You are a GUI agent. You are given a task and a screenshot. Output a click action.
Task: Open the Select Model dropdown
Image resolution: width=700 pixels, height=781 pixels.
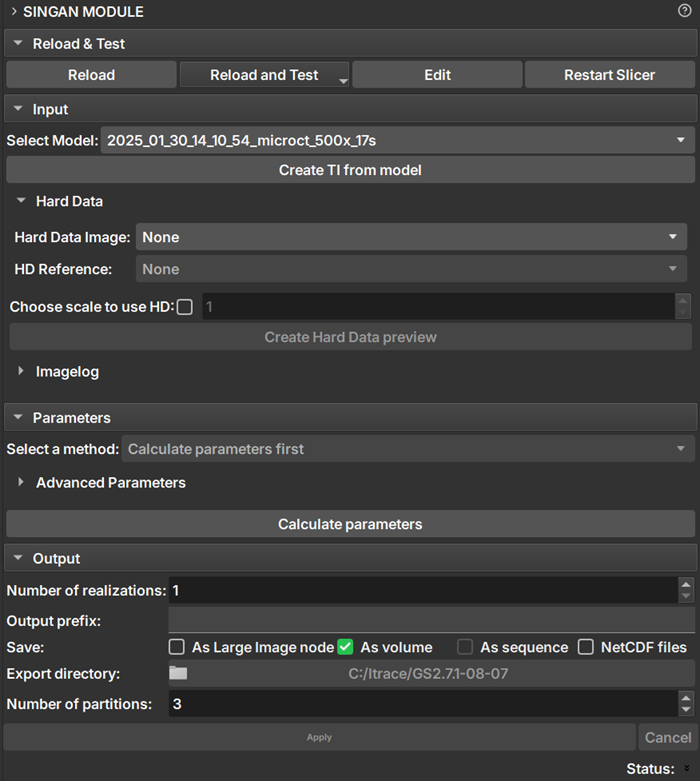click(x=397, y=140)
